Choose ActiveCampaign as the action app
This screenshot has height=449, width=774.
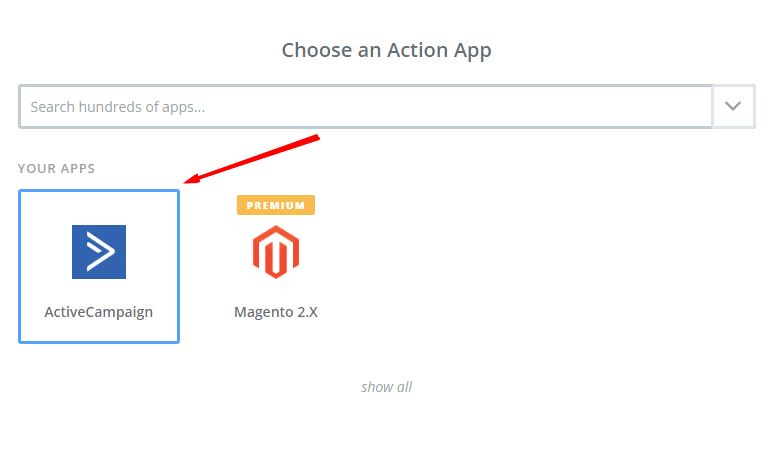[99, 267]
